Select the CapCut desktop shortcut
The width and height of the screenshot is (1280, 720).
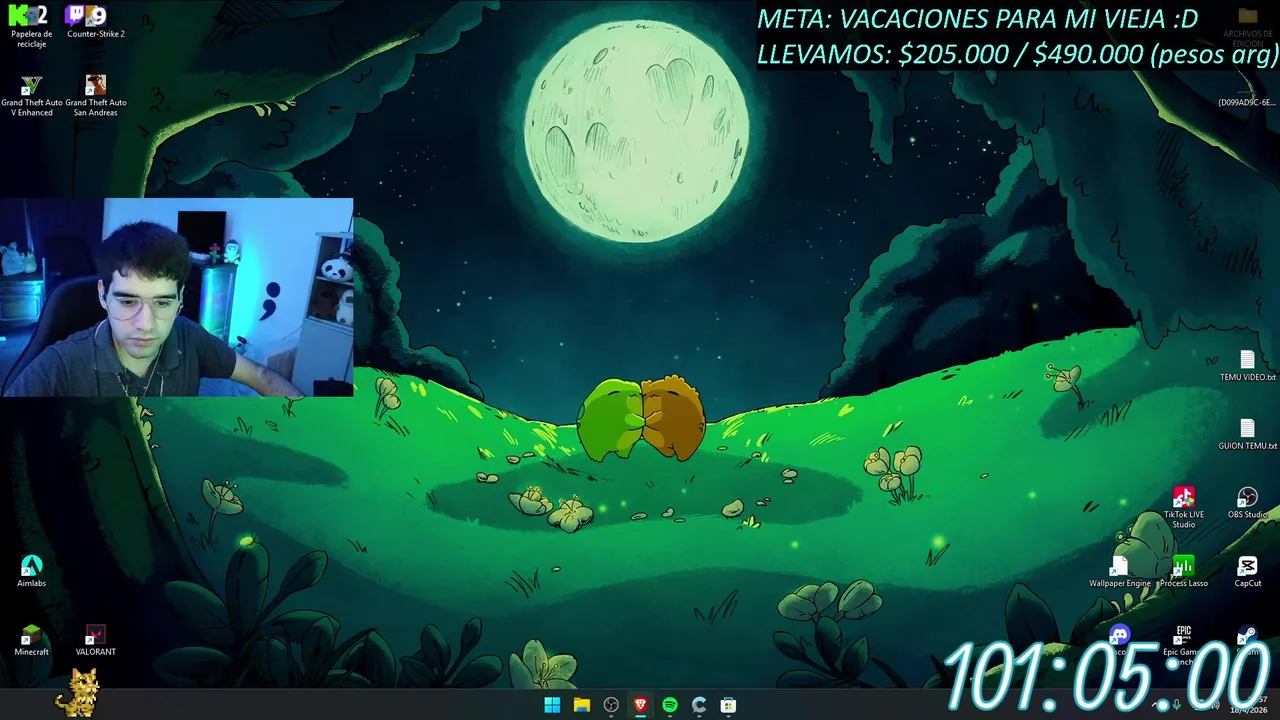pyautogui.click(x=1247, y=572)
